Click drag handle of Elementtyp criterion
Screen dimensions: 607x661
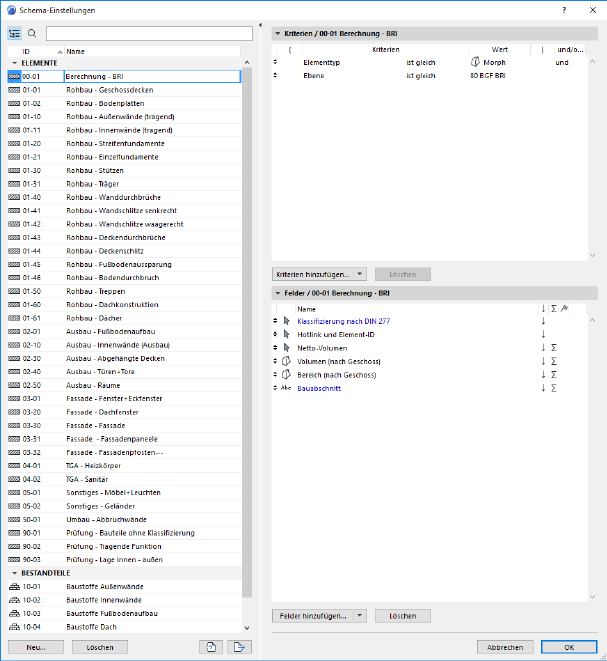point(275,62)
